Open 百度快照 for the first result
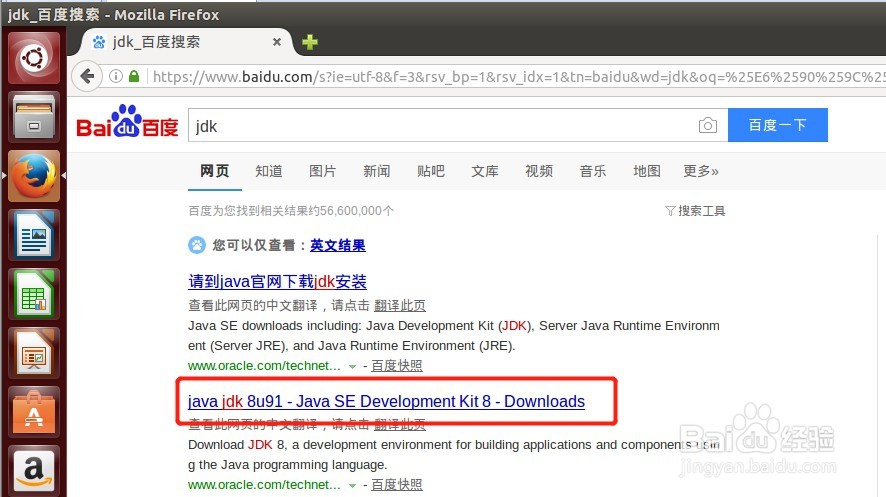Viewport: 886px width, 497px height. 397,366
